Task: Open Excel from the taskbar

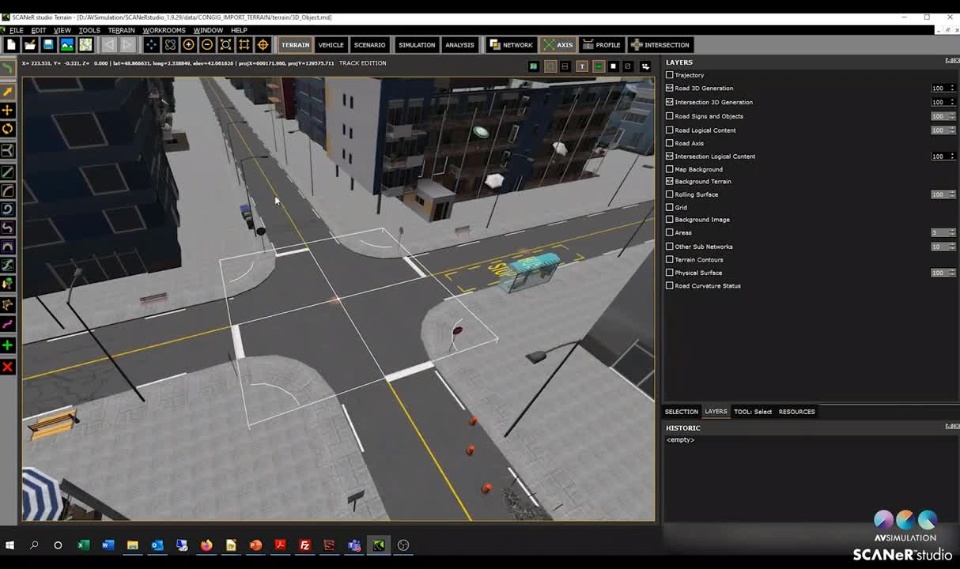Action: [x=83, y=545]
